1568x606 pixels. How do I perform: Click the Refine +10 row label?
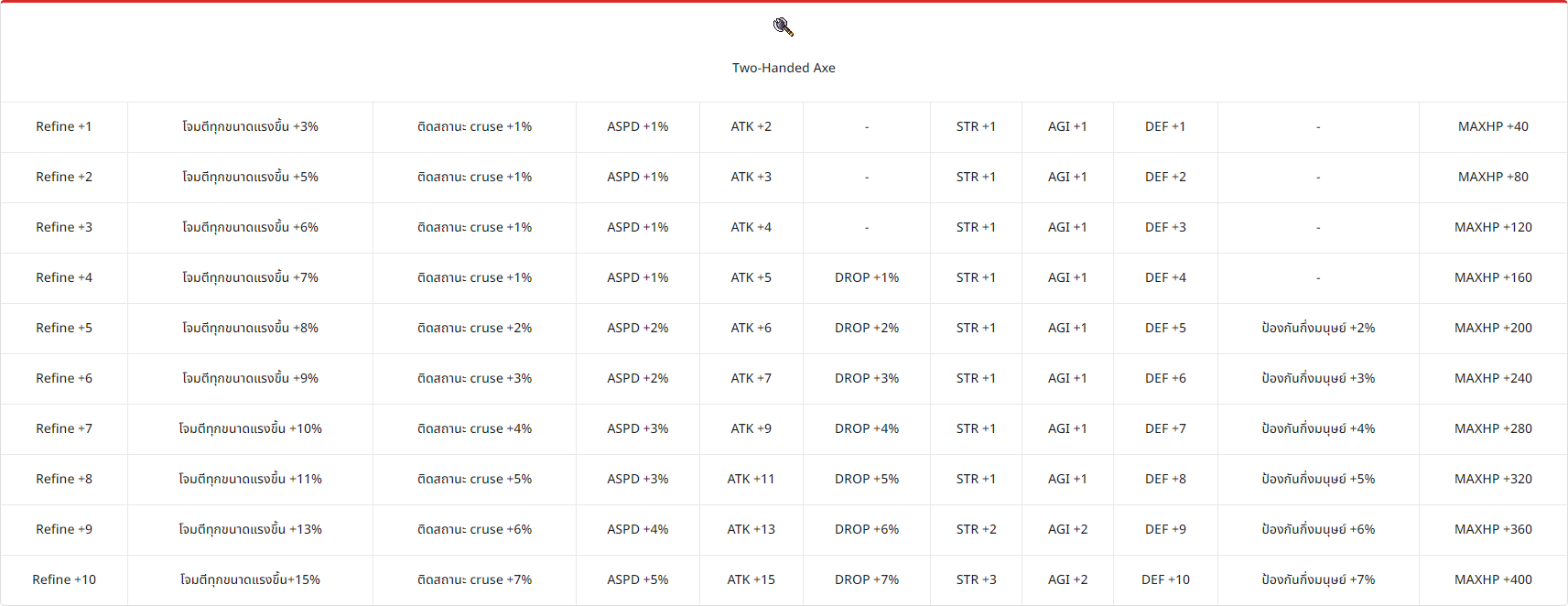pos(64,579)
